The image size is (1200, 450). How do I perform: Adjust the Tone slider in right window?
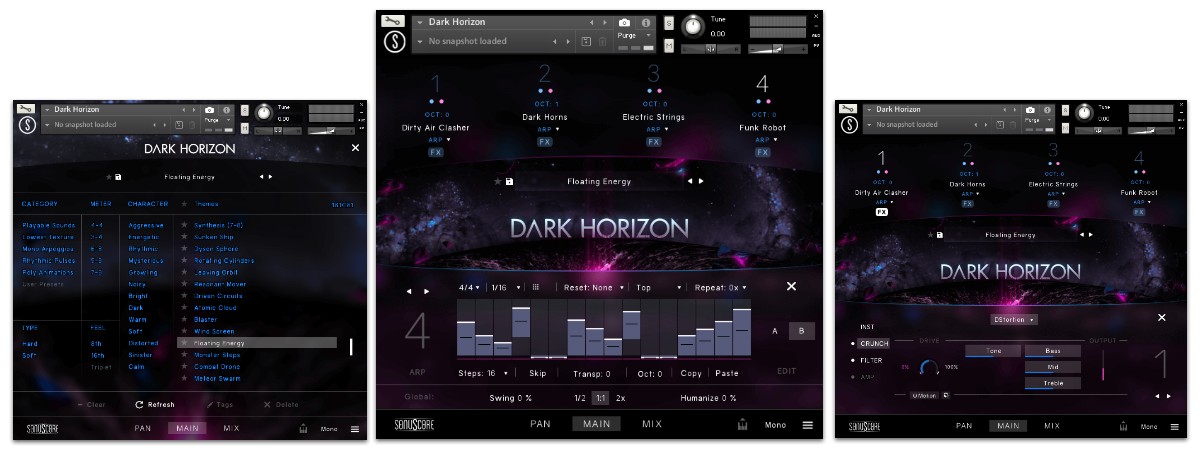[x=993, y=351]
